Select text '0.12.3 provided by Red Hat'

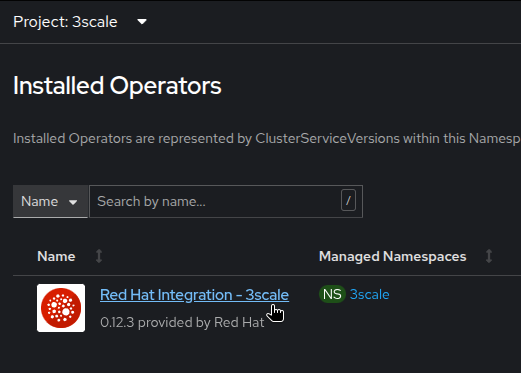point(182,322)
